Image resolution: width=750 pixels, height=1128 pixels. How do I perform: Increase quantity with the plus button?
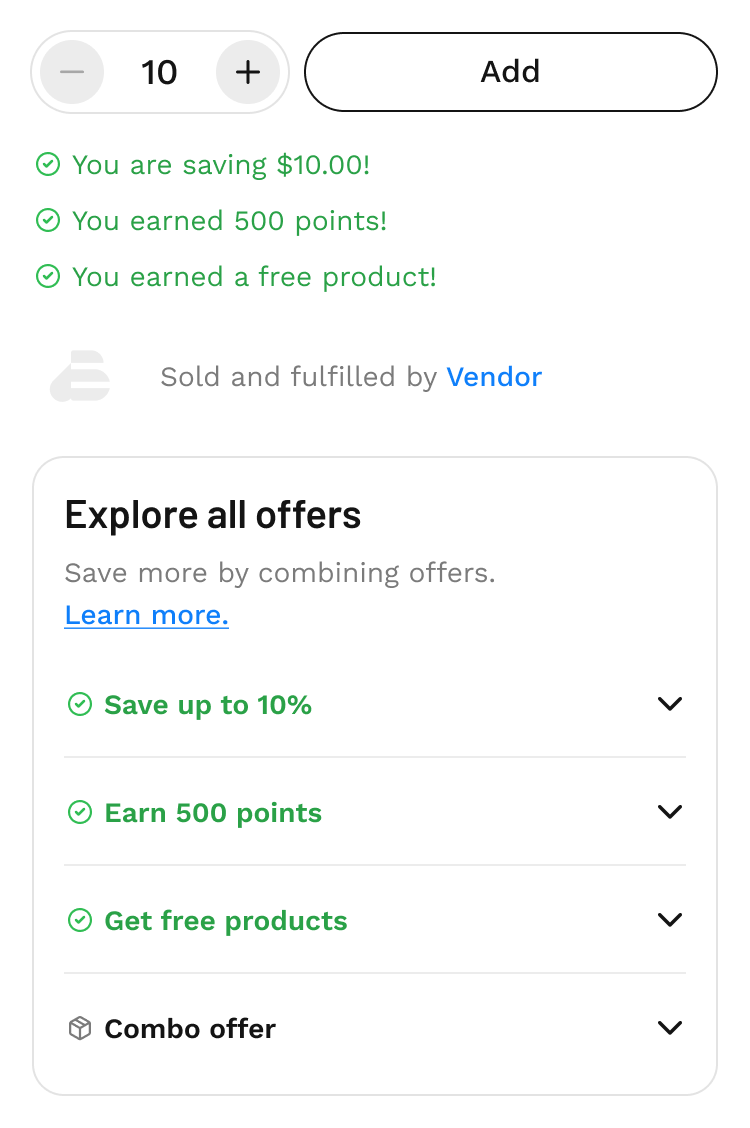(x=247, y=72)
